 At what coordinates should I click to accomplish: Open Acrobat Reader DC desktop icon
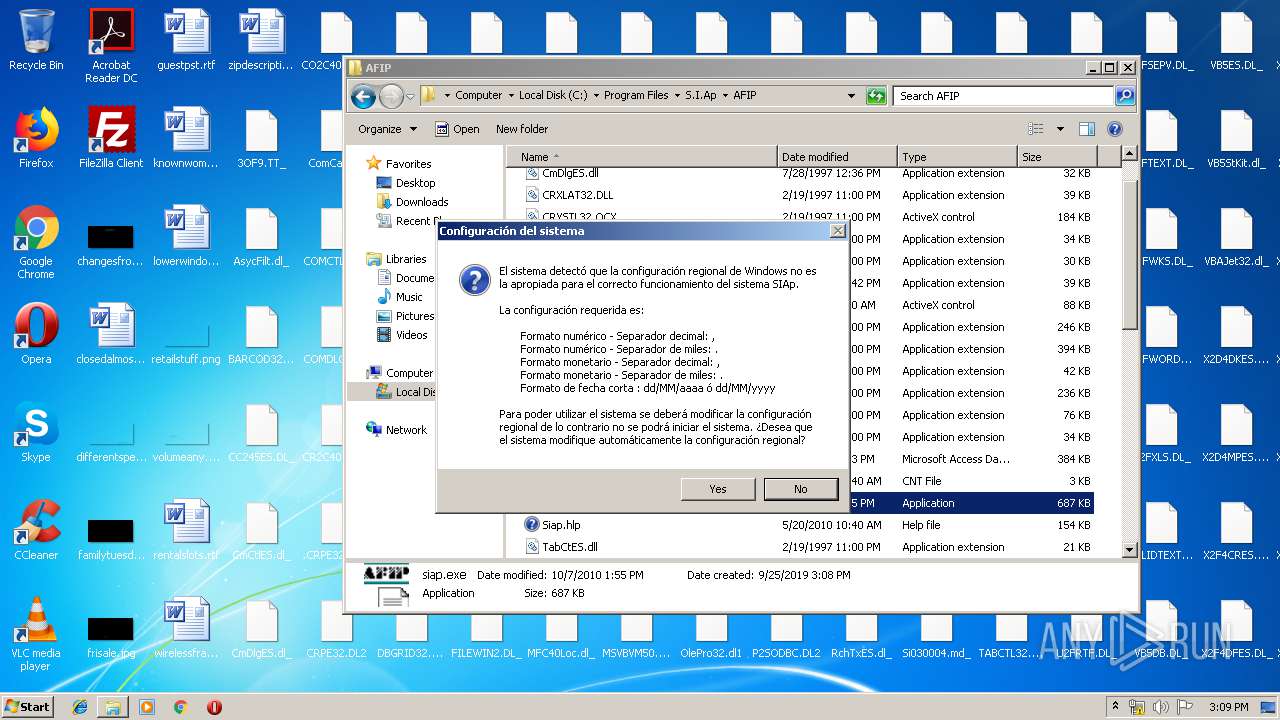point(111,45)
